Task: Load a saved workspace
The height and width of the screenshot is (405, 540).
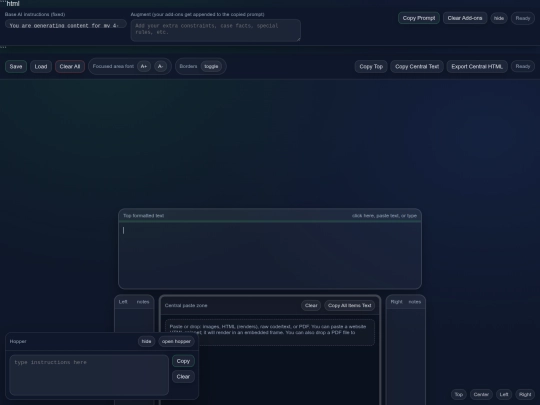Action: coord(41,66)
